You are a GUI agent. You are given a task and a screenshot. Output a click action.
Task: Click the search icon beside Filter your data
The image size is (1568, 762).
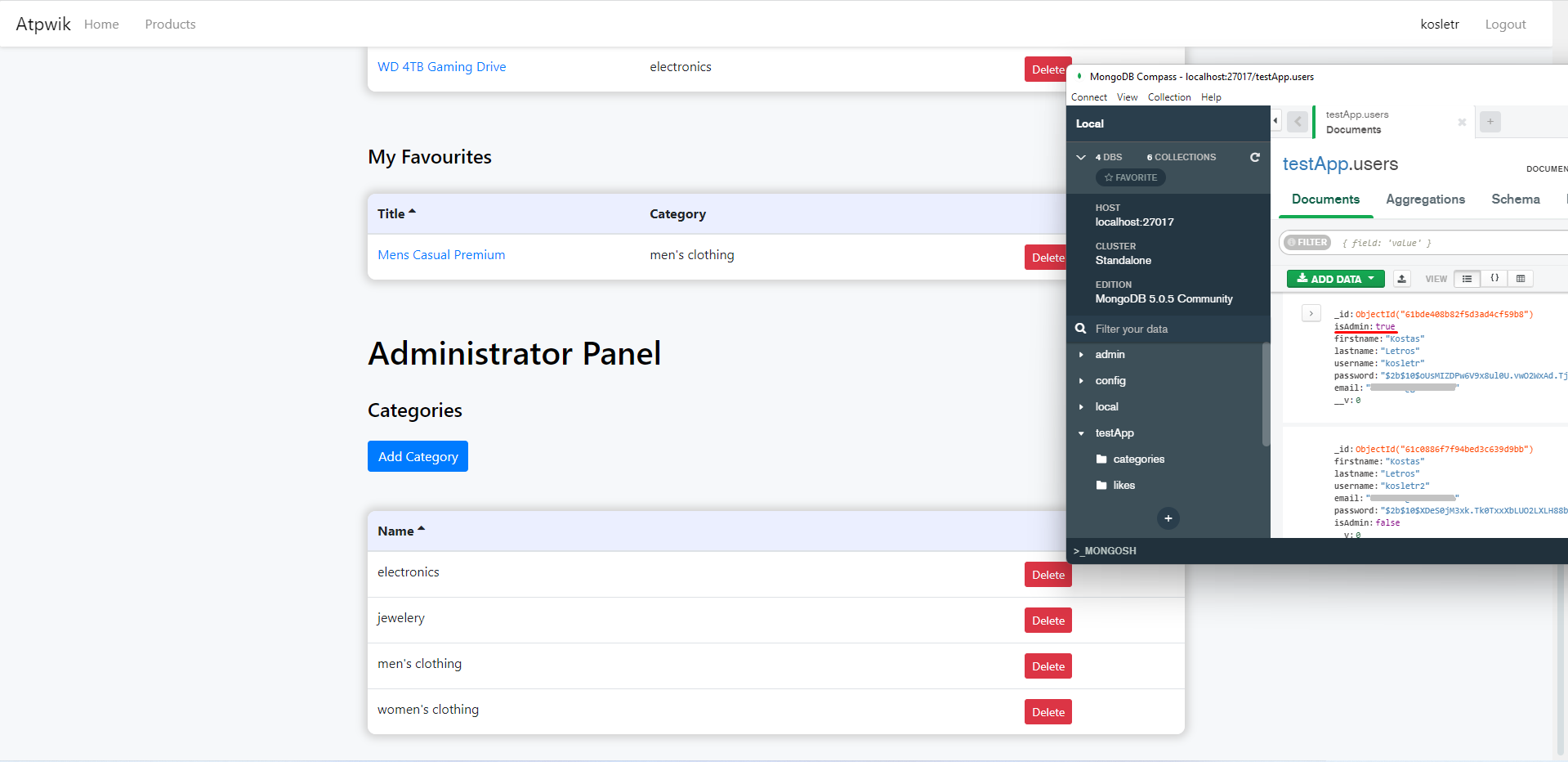[x=1080, y=329]
